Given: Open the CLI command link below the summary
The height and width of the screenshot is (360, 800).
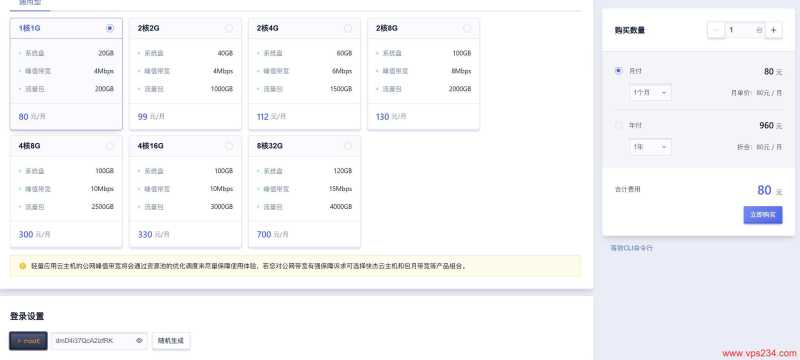Looking at the screenshot, I should [x=632, y=248].
